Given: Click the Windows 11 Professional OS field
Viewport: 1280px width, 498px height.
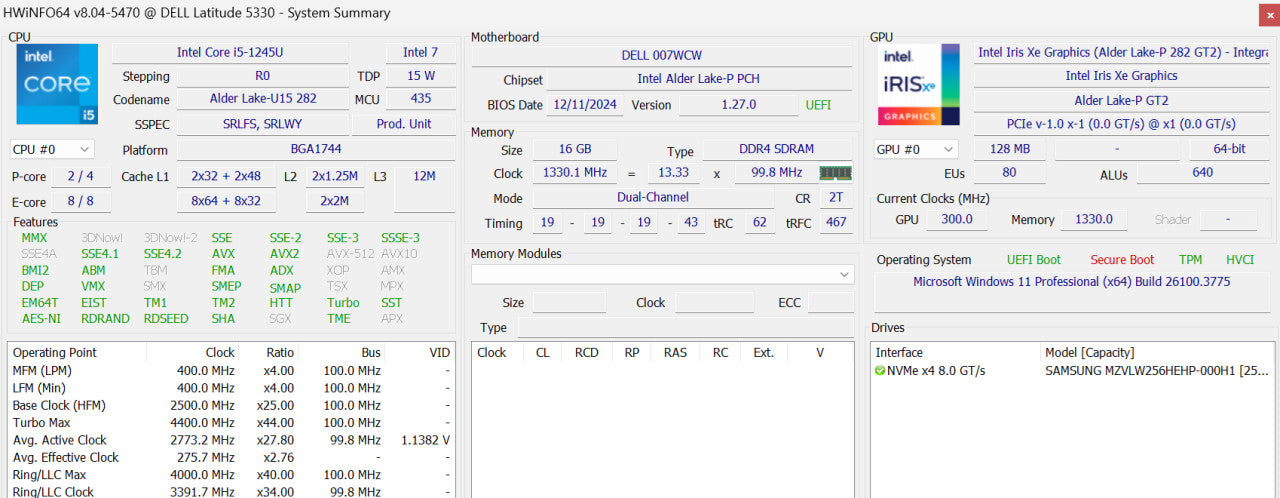Looking at the screenshot, I should point(1072,282).
